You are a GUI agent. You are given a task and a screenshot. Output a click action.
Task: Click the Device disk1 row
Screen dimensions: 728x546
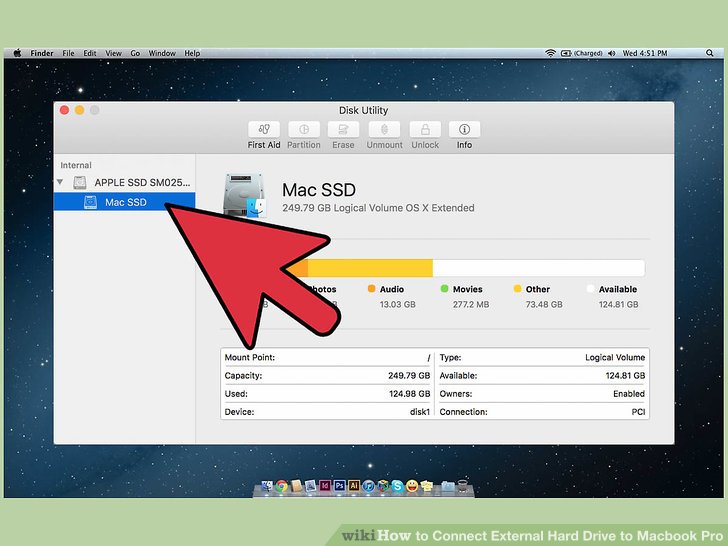pyautogui.click(x=327, y=411)
